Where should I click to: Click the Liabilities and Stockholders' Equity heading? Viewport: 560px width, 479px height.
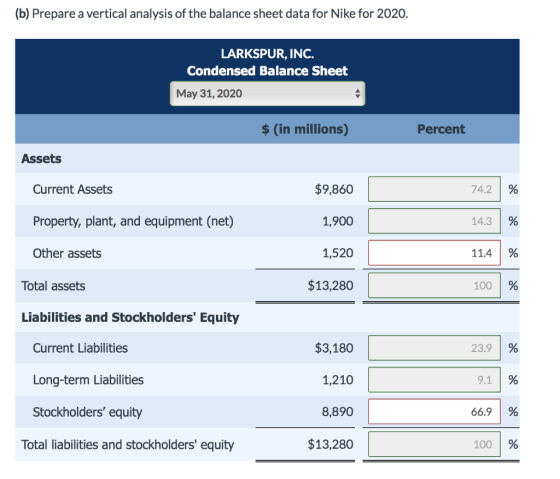(130, 318)
